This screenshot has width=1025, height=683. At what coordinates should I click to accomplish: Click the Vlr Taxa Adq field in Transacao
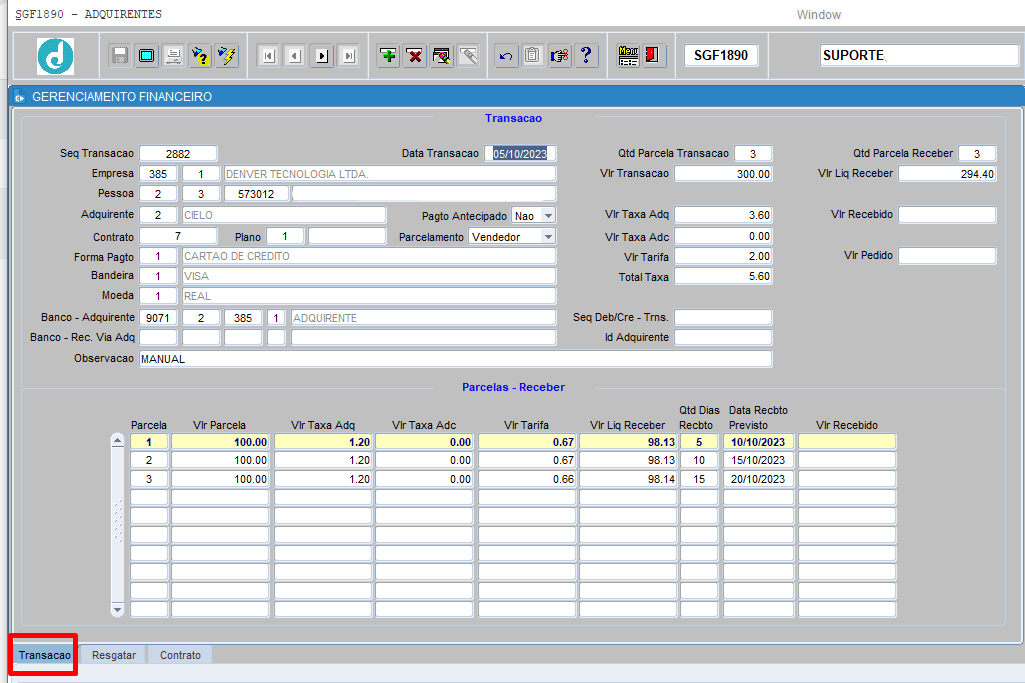click(x=723, y=215)
